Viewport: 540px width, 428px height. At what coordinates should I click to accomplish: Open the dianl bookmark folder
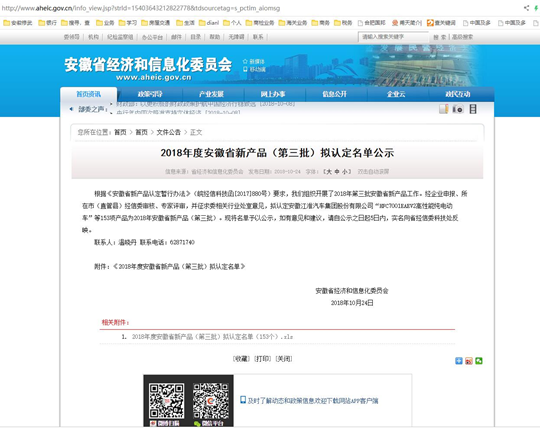coord(209,23)
